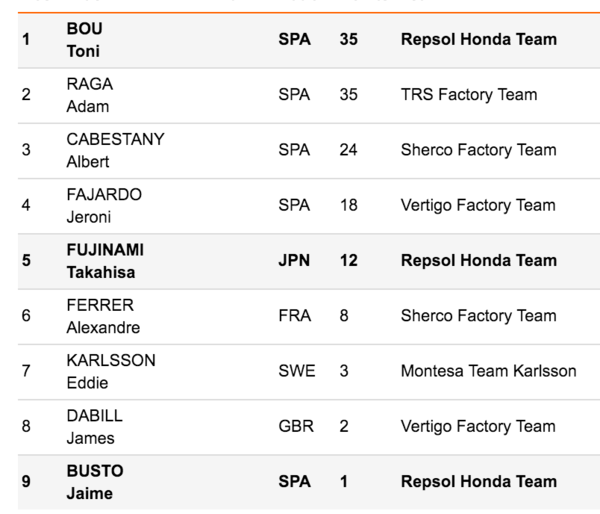The height and width of the screenshot is (514, 600).
Task: Click Repsol Honda Team in first row
Action: 479,39
